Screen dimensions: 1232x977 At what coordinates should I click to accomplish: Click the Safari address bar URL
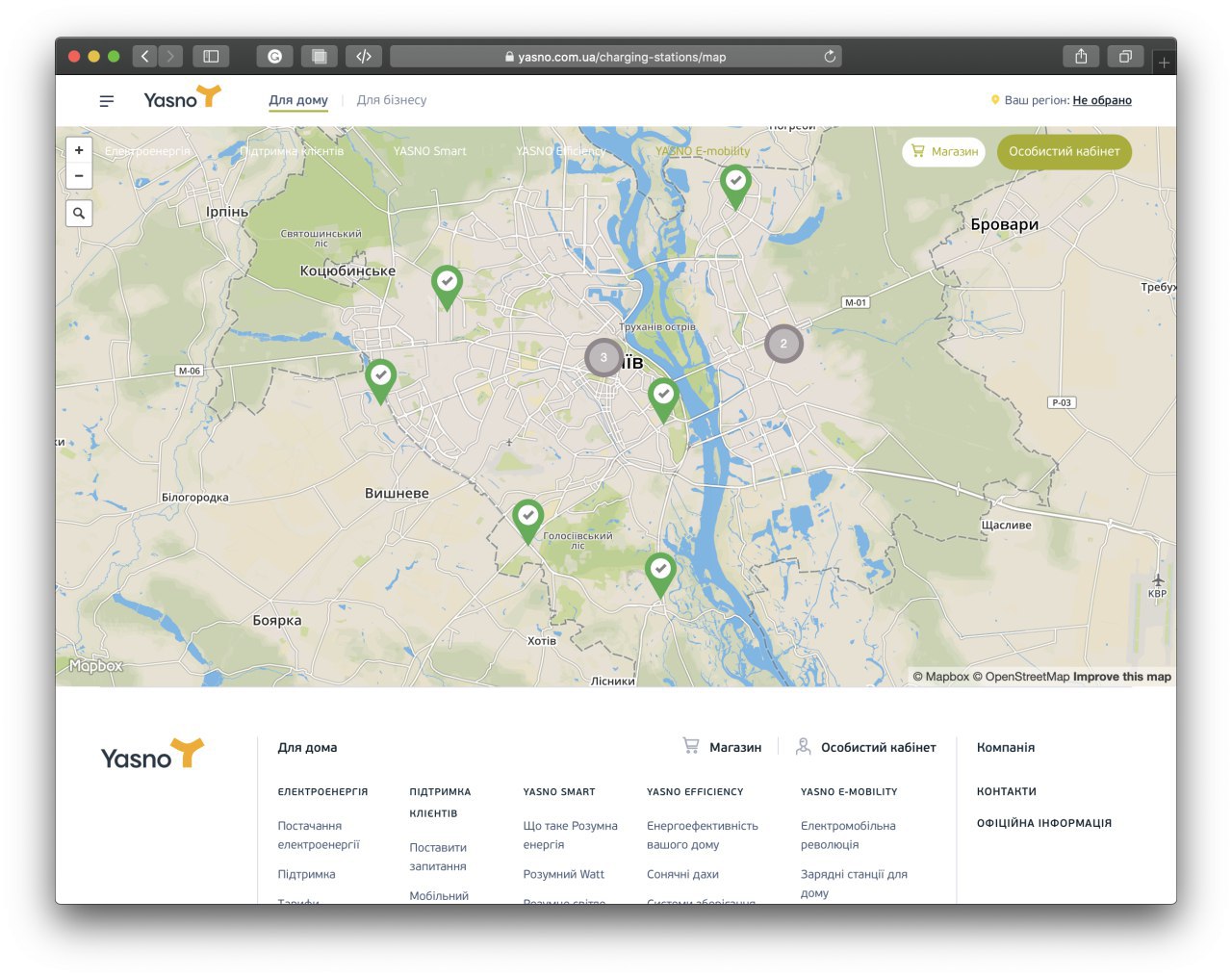(x=616, y=57)
